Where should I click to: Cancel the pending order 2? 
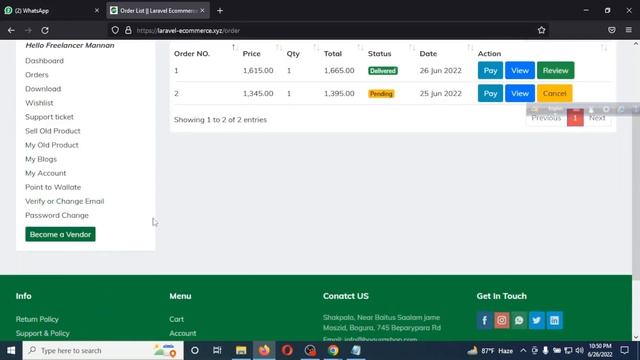[554, 93]
